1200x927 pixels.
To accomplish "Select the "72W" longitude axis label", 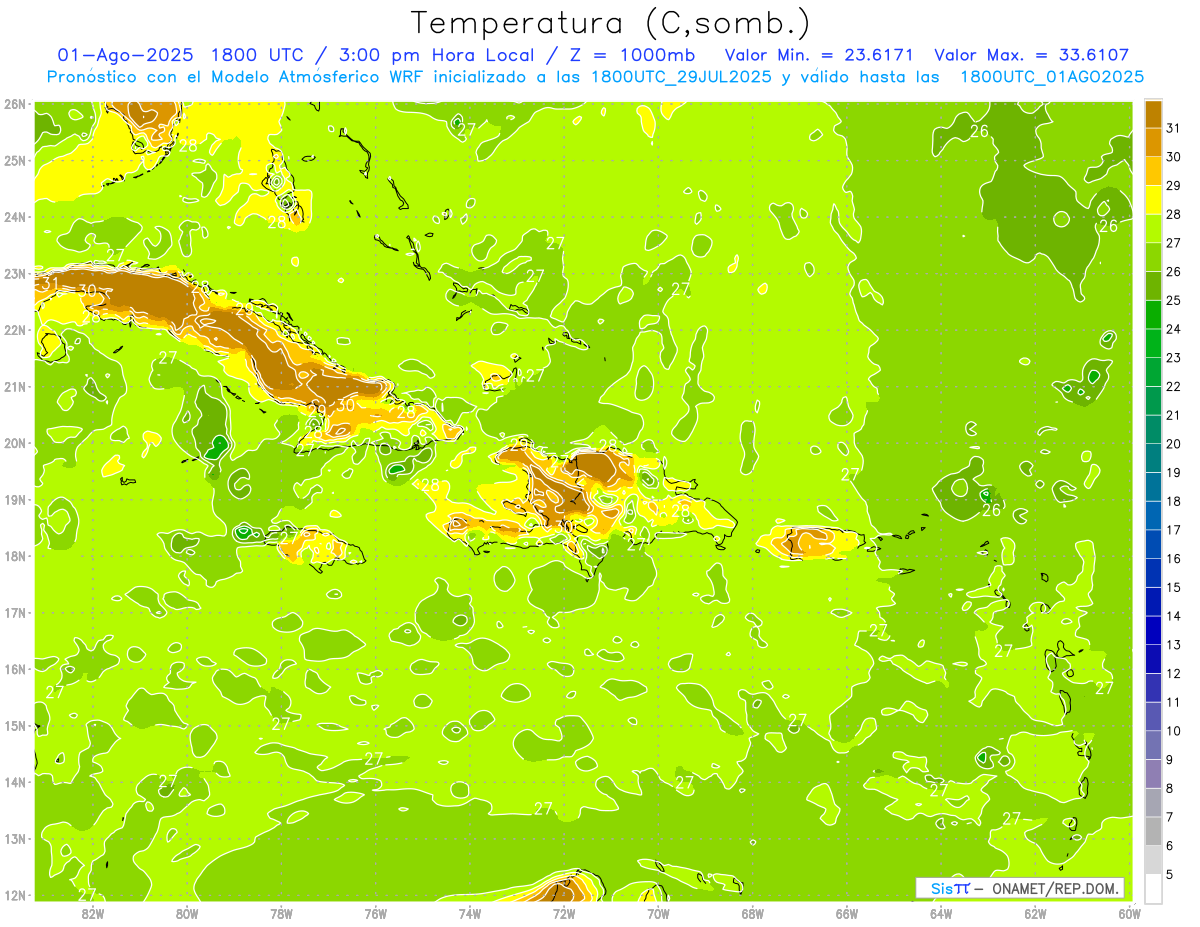I will pyautogui.click(x=564, y=913).
